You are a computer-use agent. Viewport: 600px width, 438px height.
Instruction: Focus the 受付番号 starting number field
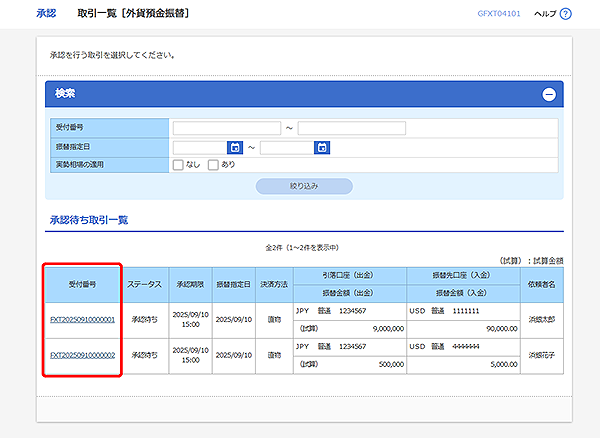tap(227, 128)
